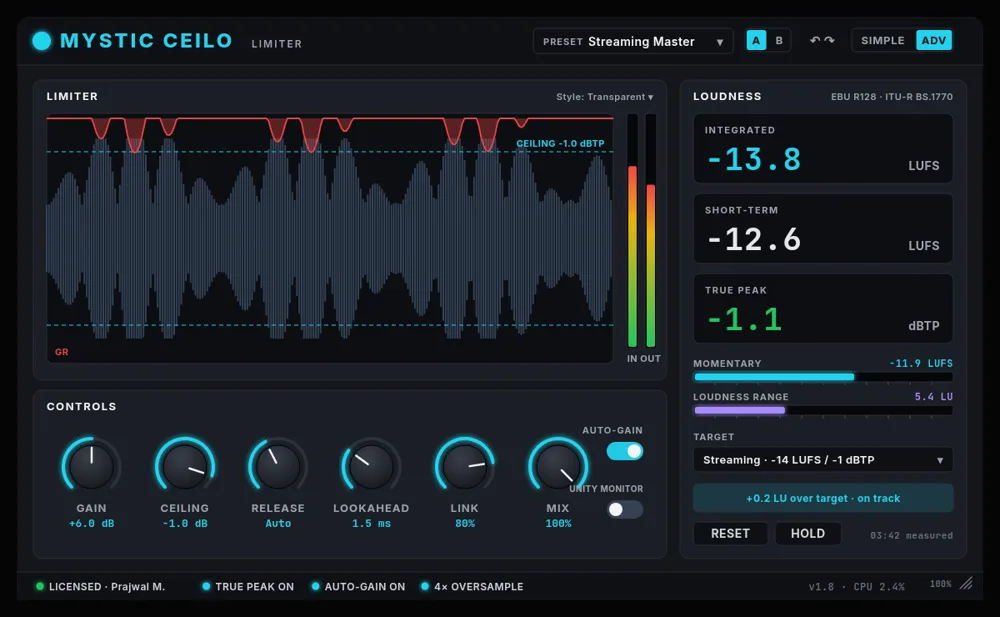Image resolution: width=1000 pixels, height=617 pixels.
Task: Click the red GR label in waveform
Action: pyautogui.click(x=61, y=352)
